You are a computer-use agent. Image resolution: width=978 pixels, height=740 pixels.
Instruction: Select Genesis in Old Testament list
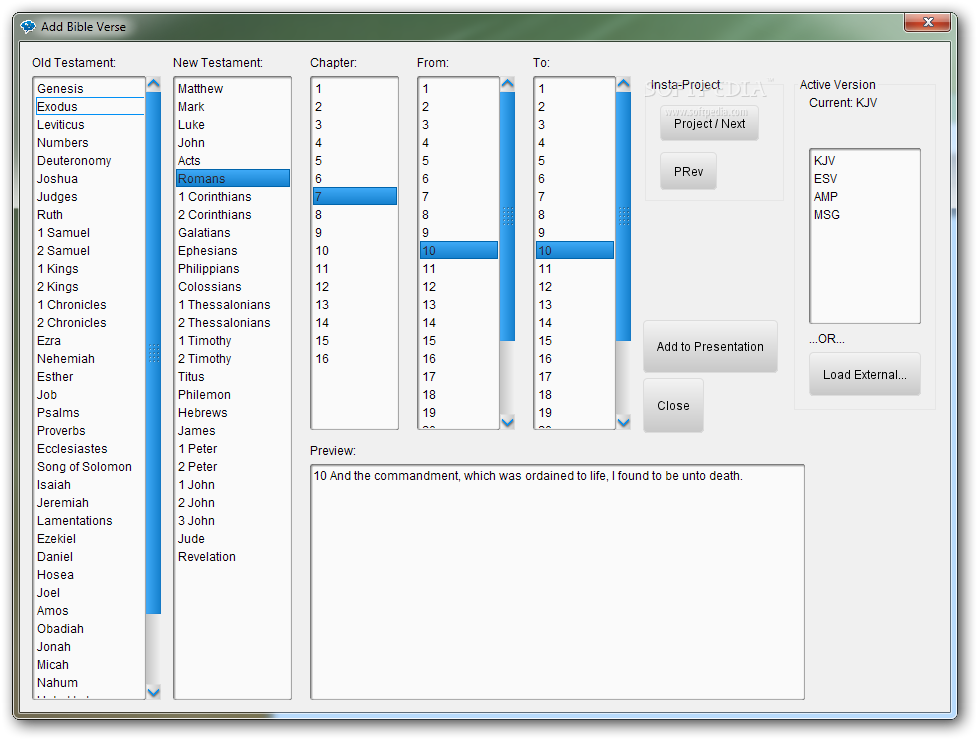(89, 89)
